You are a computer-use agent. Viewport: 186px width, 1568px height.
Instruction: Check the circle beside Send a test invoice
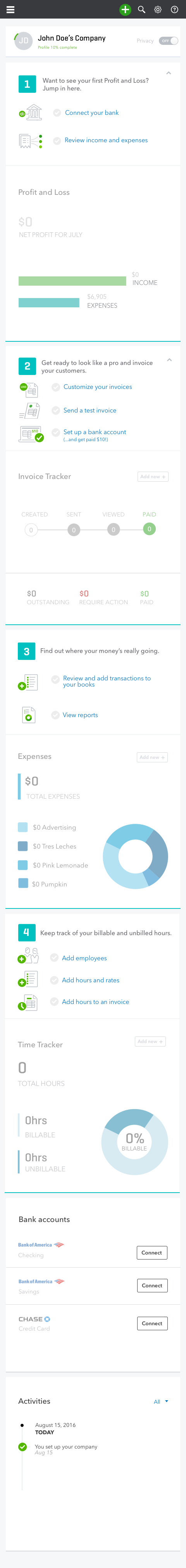pyautogui.click(x=55, y=410)
